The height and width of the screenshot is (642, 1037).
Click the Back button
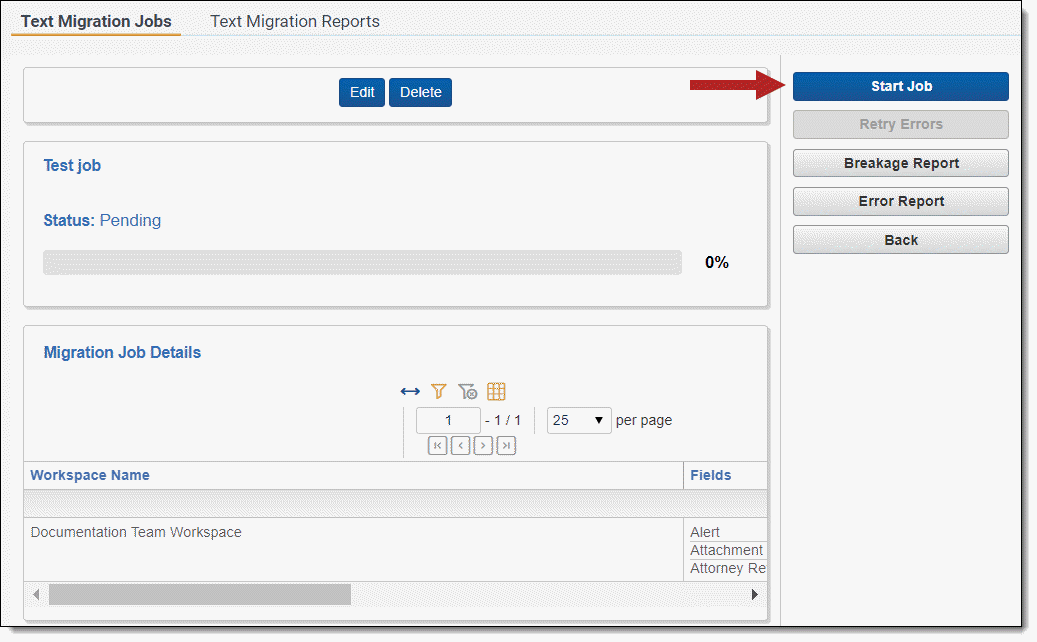coord(900,240)
